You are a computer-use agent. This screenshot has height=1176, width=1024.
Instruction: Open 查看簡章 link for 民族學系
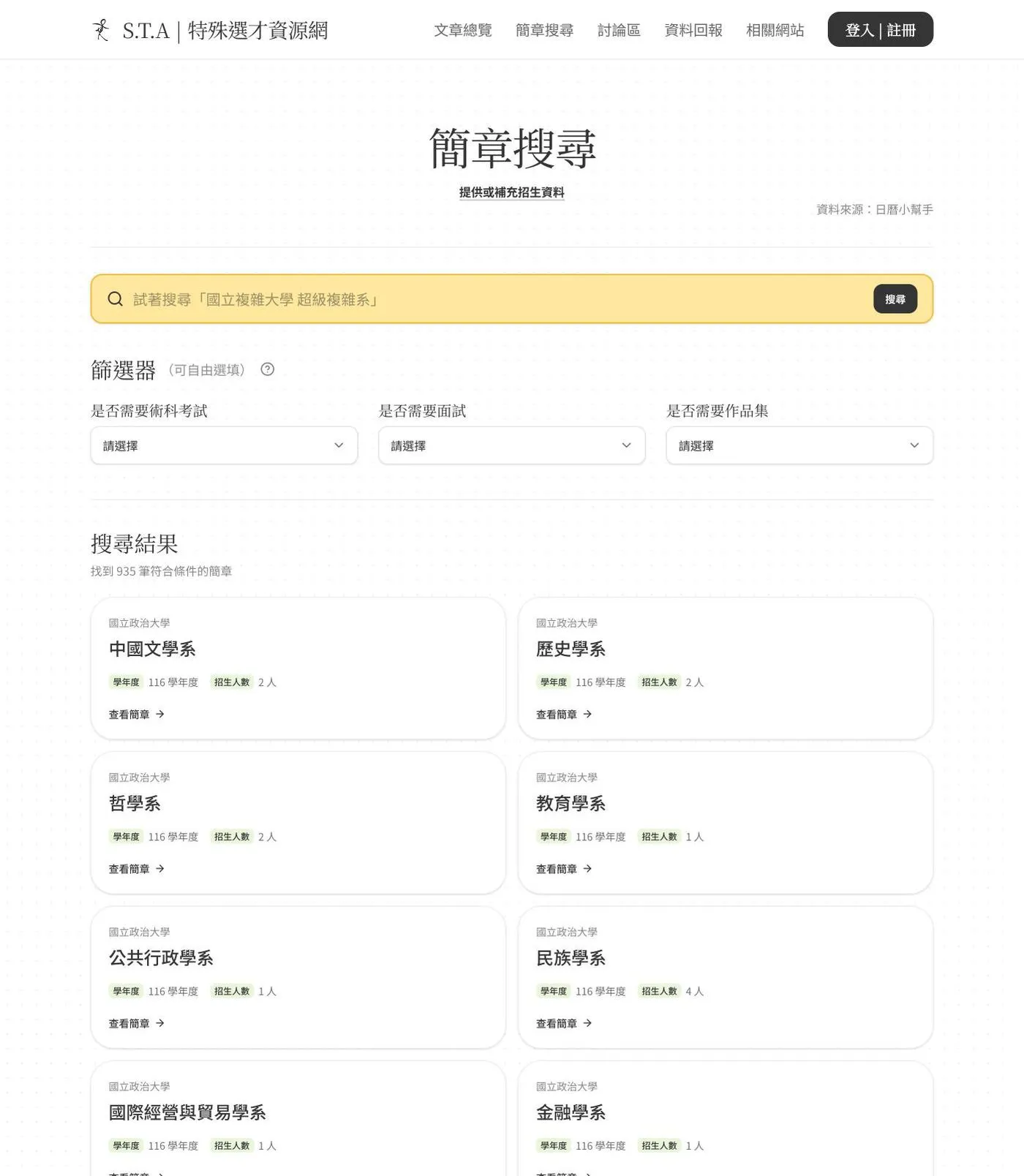(x=564, y=1023)
